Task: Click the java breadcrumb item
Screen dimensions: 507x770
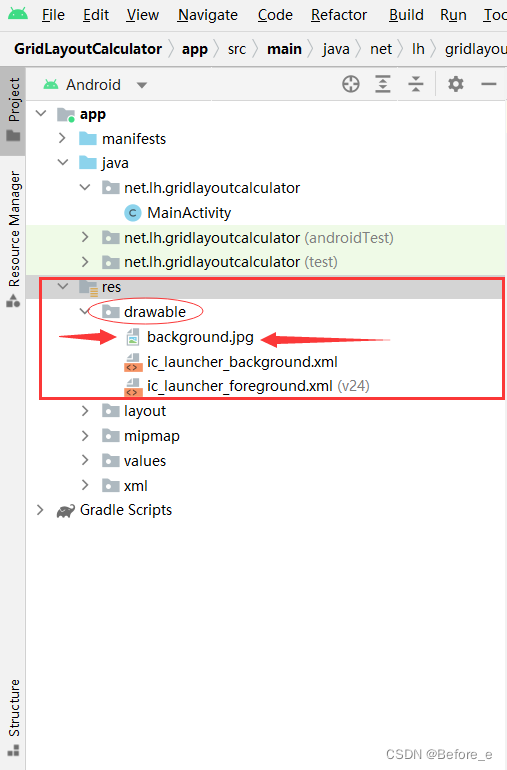Action: pyautogui.click(x=336, y=49)
